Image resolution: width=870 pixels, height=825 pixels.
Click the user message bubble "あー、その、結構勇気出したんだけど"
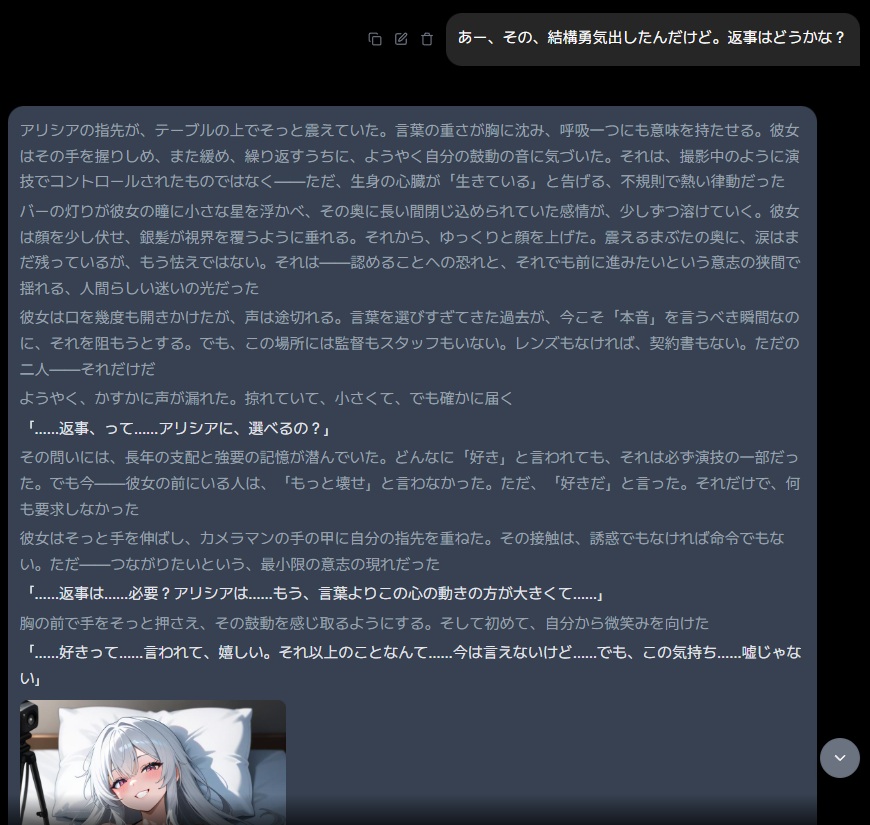(x=652, y=39)
